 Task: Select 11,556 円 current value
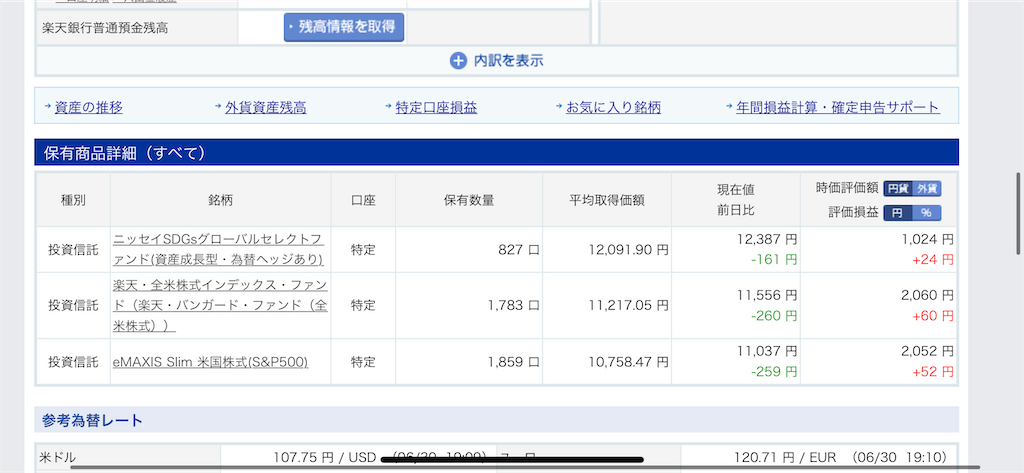pos(767,295)
